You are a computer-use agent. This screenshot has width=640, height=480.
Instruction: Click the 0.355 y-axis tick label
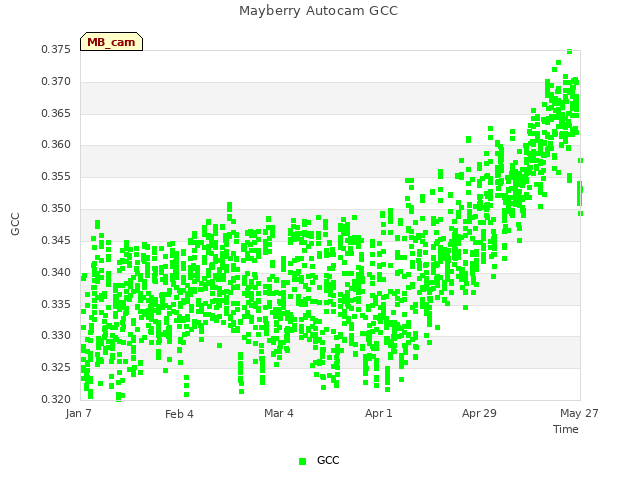[x=56, y=176]
